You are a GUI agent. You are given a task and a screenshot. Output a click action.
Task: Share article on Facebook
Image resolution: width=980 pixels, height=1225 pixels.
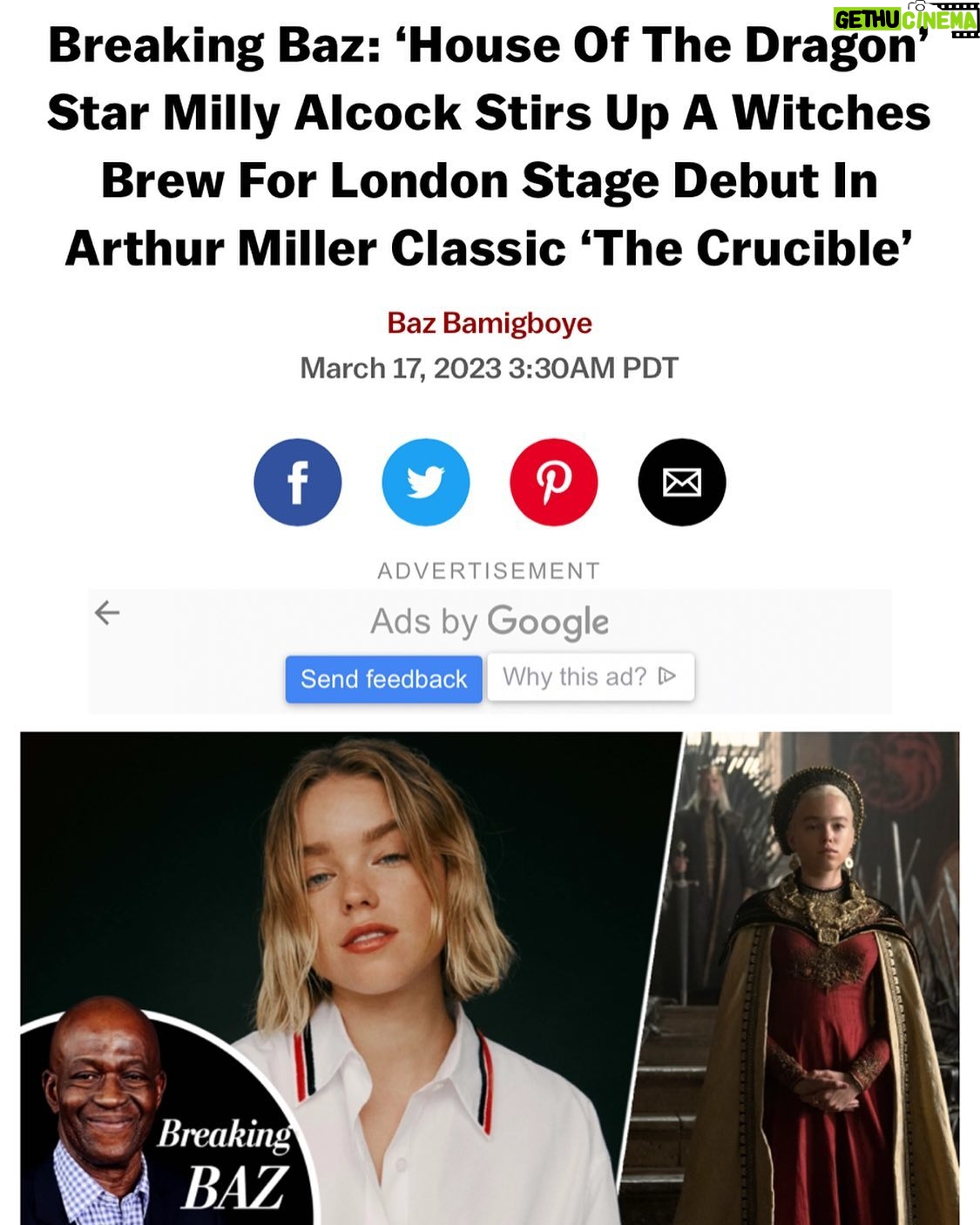click(297, 482)
